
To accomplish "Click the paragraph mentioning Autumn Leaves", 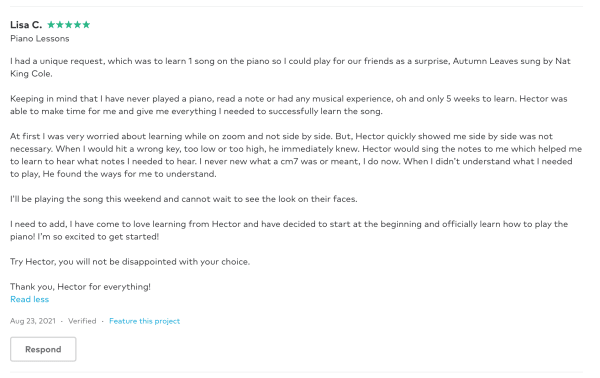I will pyautogui.click(x=291, y=67).
